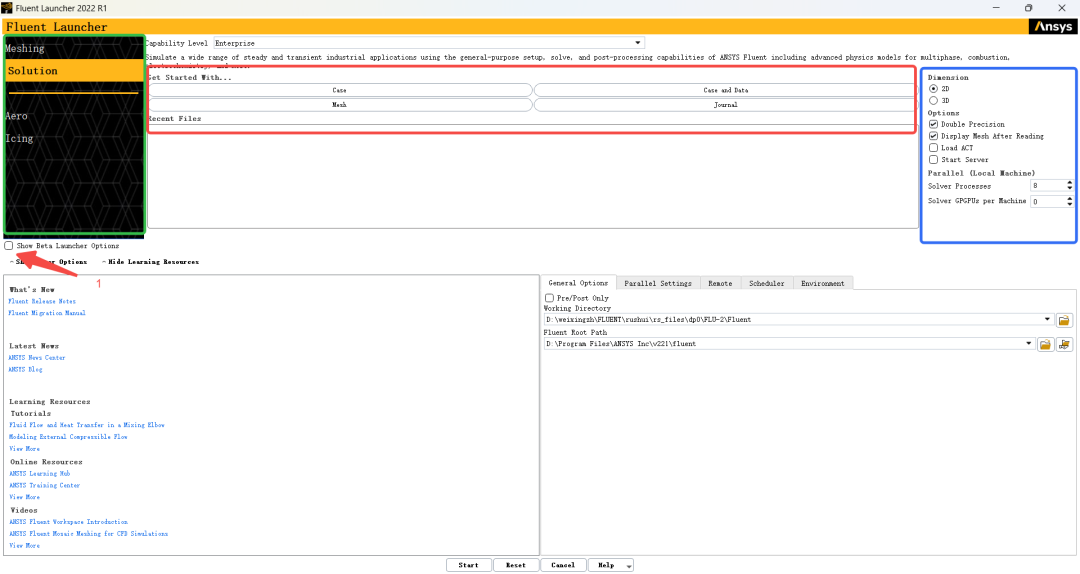Click View More under Online Resources
1080x574 pixels.
pos(24,497)
